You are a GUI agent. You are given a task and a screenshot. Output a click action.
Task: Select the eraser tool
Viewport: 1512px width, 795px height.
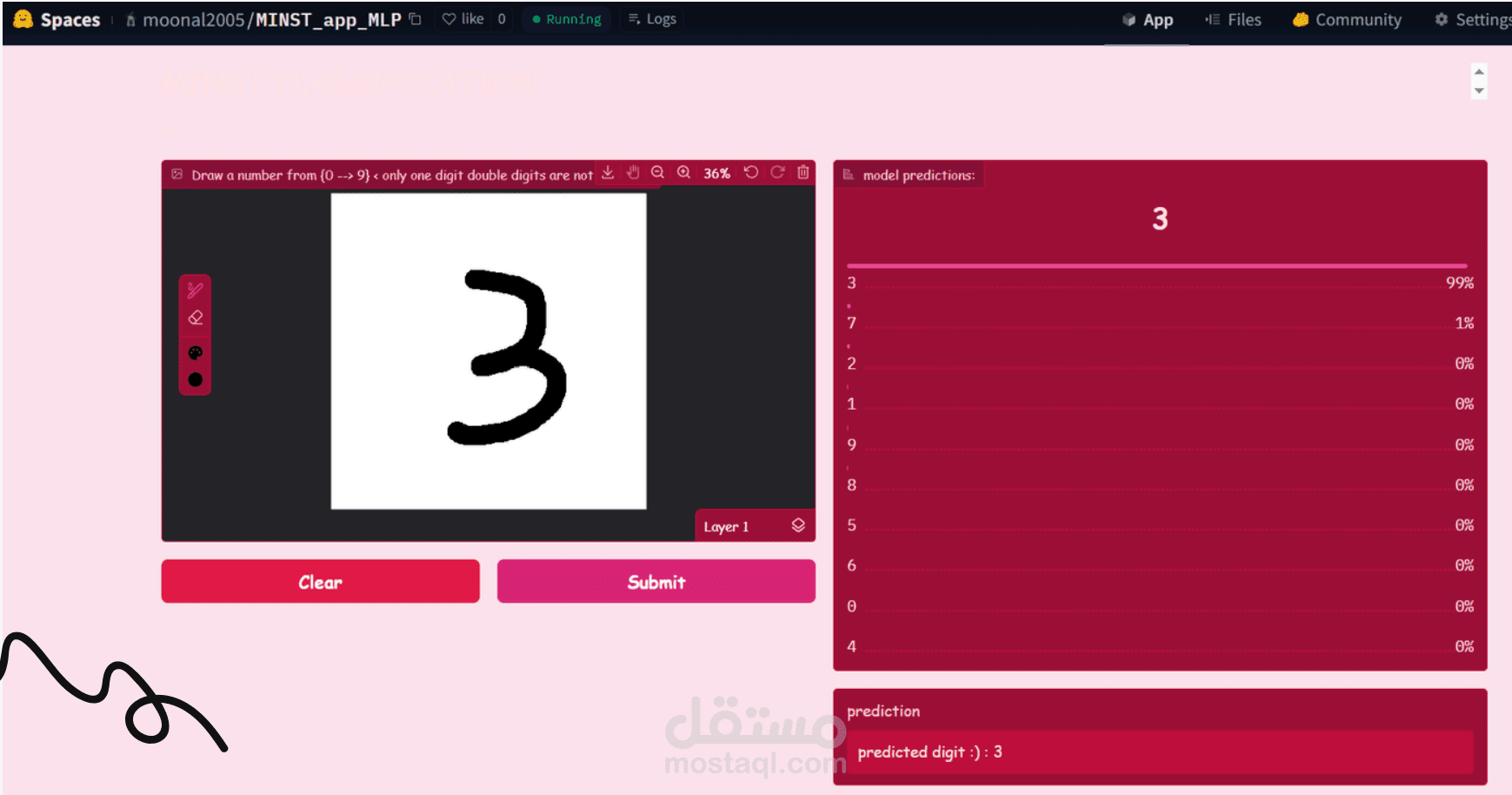click(195, 317)
